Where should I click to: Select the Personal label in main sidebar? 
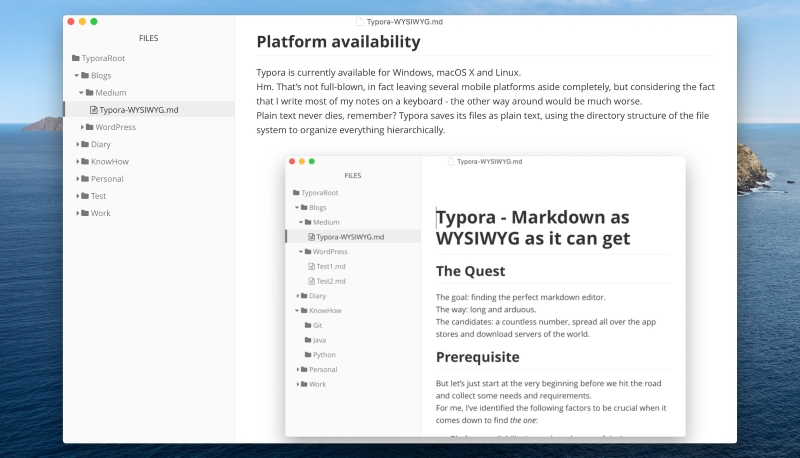coord(107,179)
